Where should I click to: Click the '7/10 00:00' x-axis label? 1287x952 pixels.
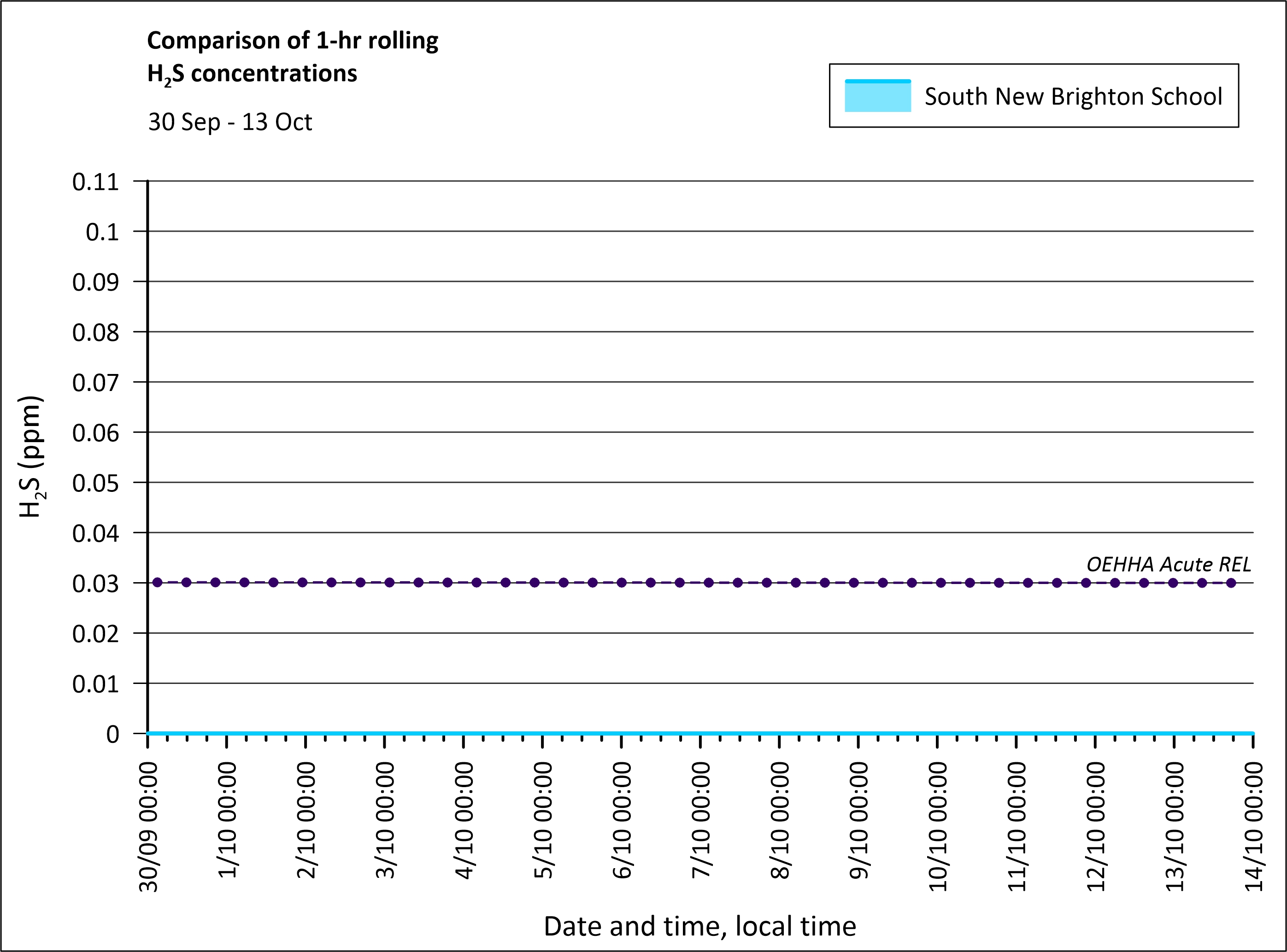700,820
